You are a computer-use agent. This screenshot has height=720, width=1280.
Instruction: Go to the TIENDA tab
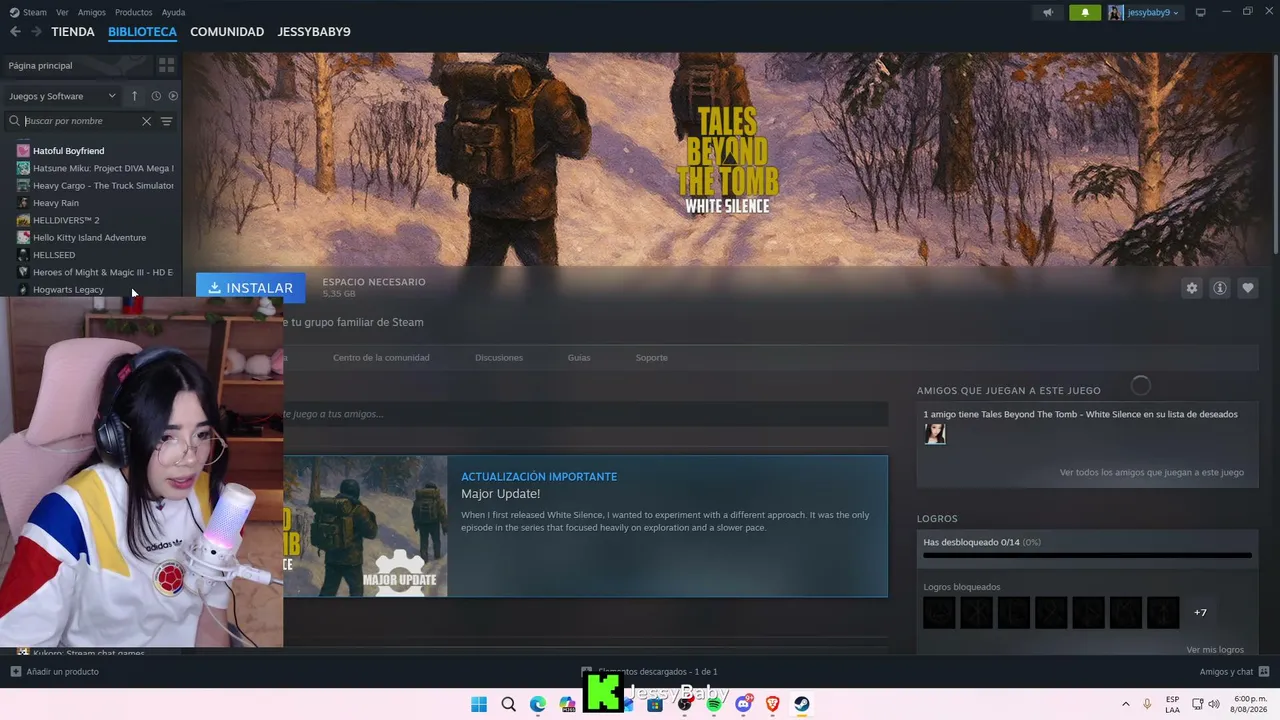tap(73, 32)
